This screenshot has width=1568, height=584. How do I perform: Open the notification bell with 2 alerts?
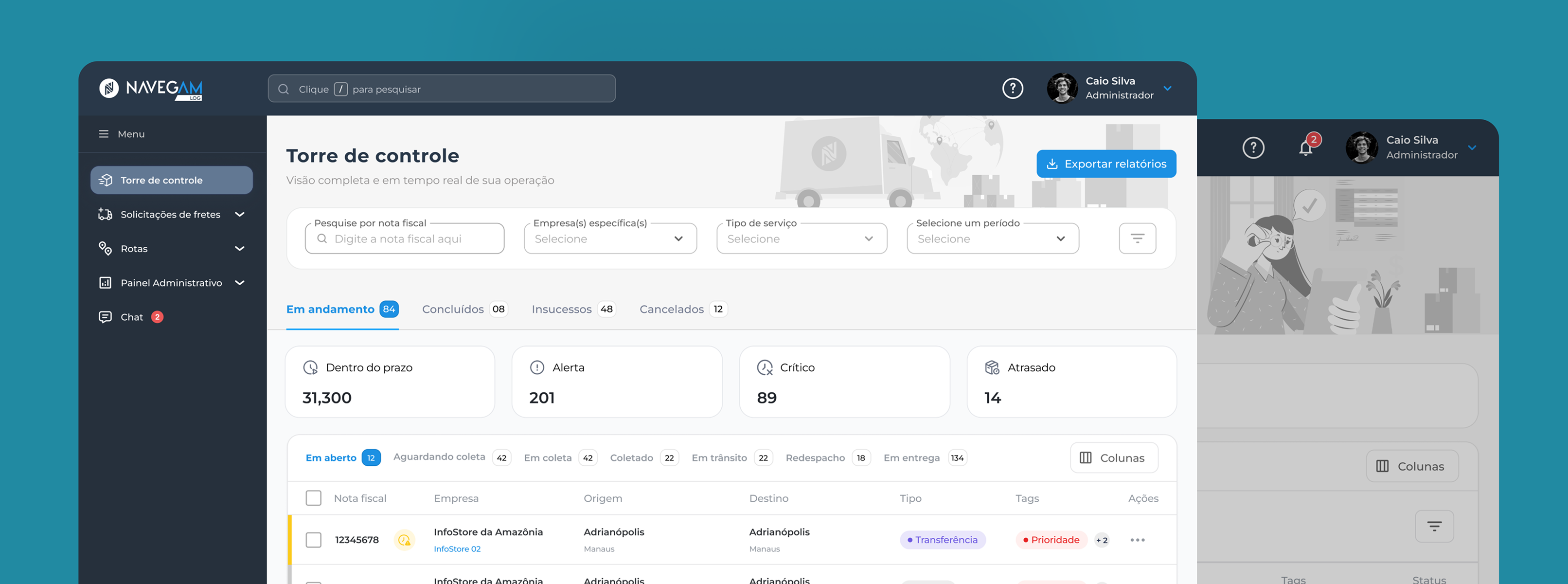coord(1305,147)
